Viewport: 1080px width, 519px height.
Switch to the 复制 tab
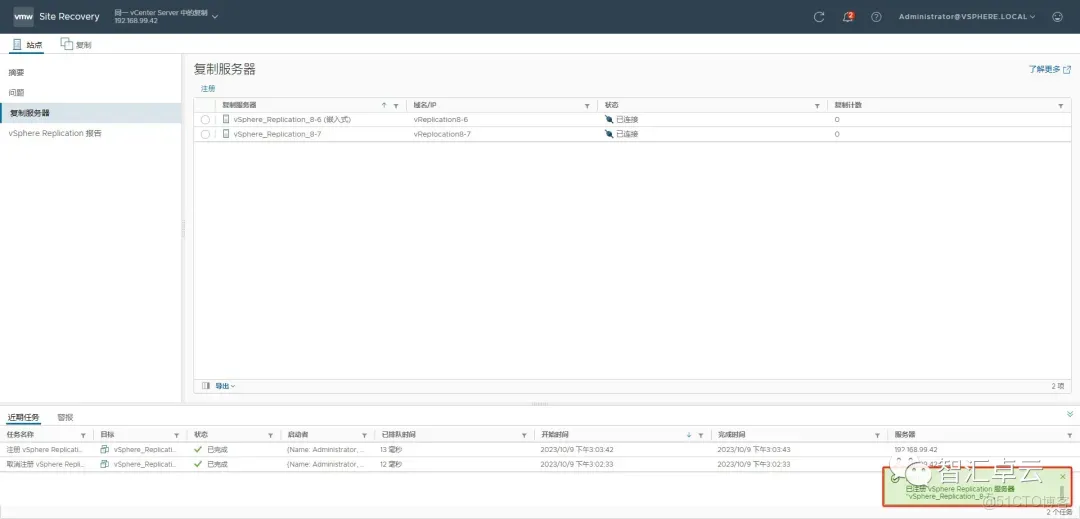(x=76, y=45)
